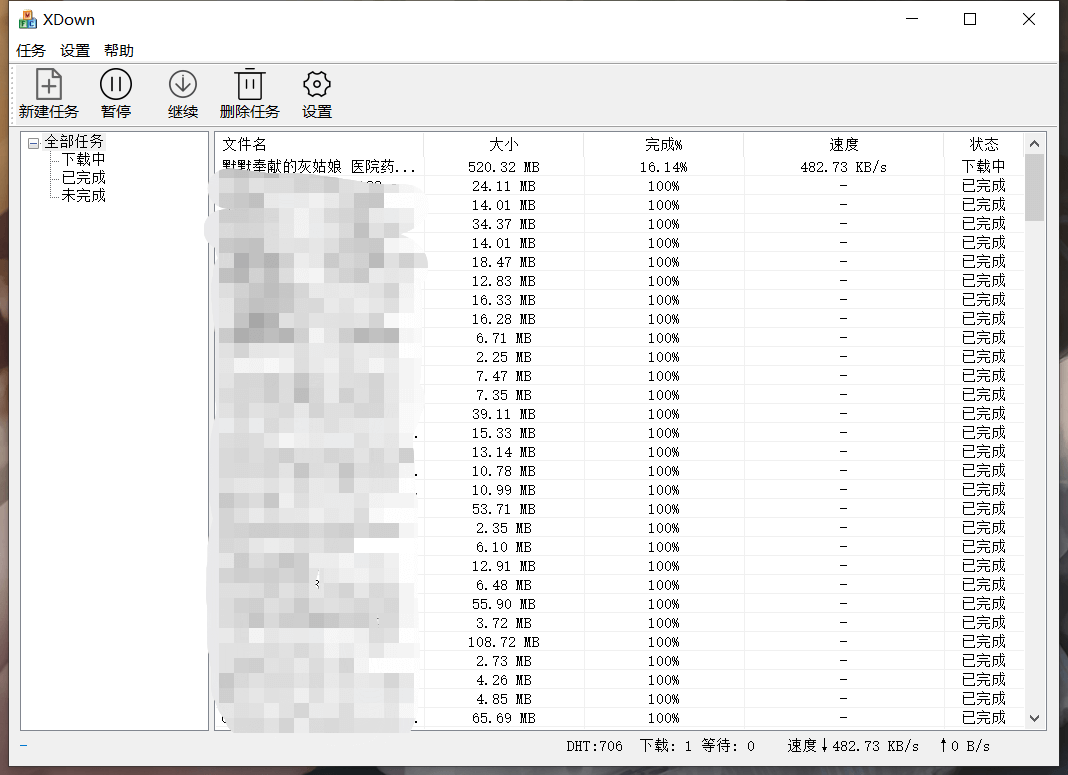Pause downloads with the 暂停 icon

click(116, 85)
